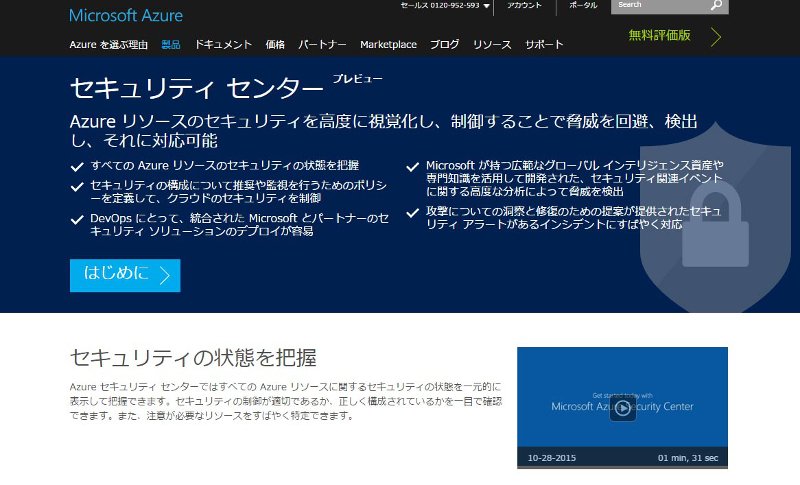Open the リソース menu

pyautogui.click(x=492, y=45)
